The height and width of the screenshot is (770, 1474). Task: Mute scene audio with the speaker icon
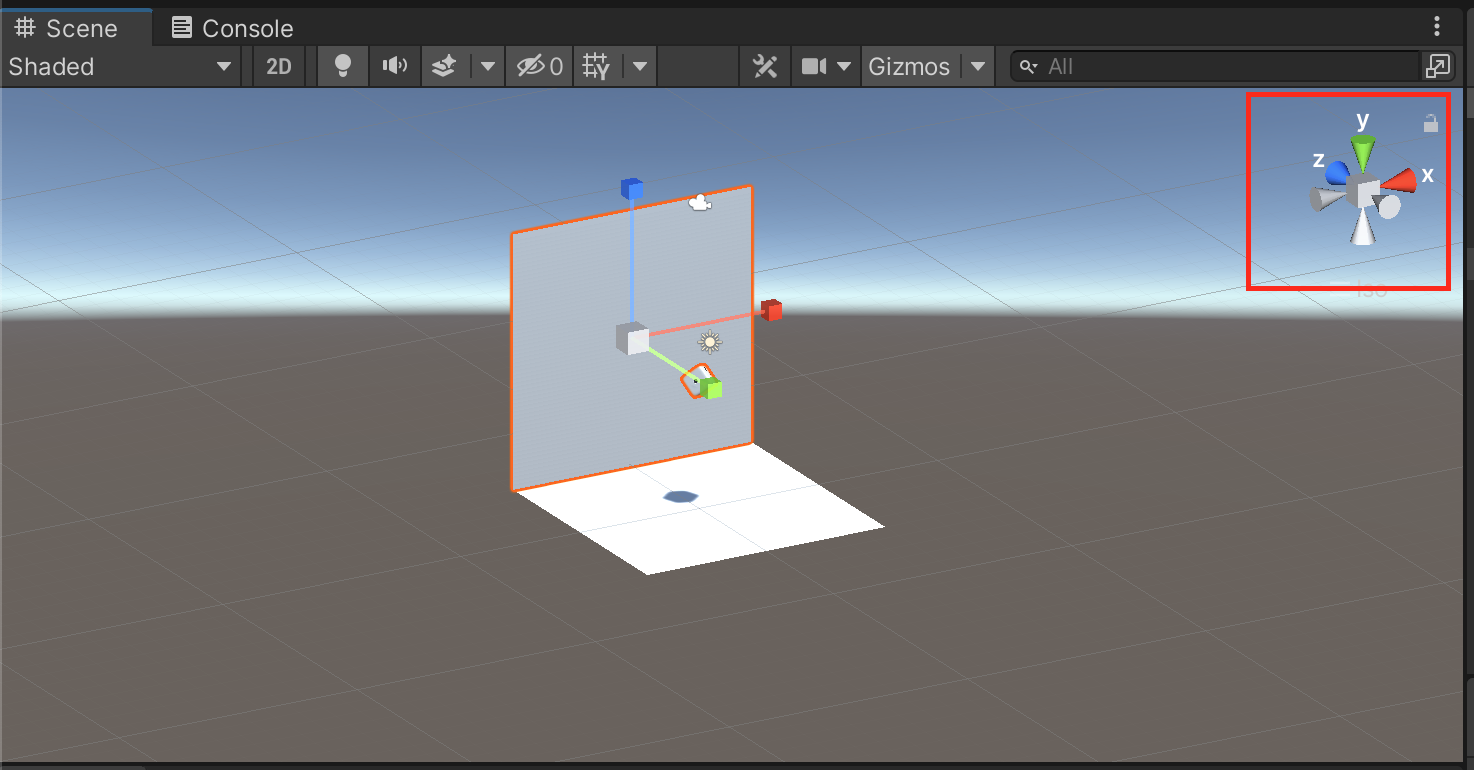point(395,67)
